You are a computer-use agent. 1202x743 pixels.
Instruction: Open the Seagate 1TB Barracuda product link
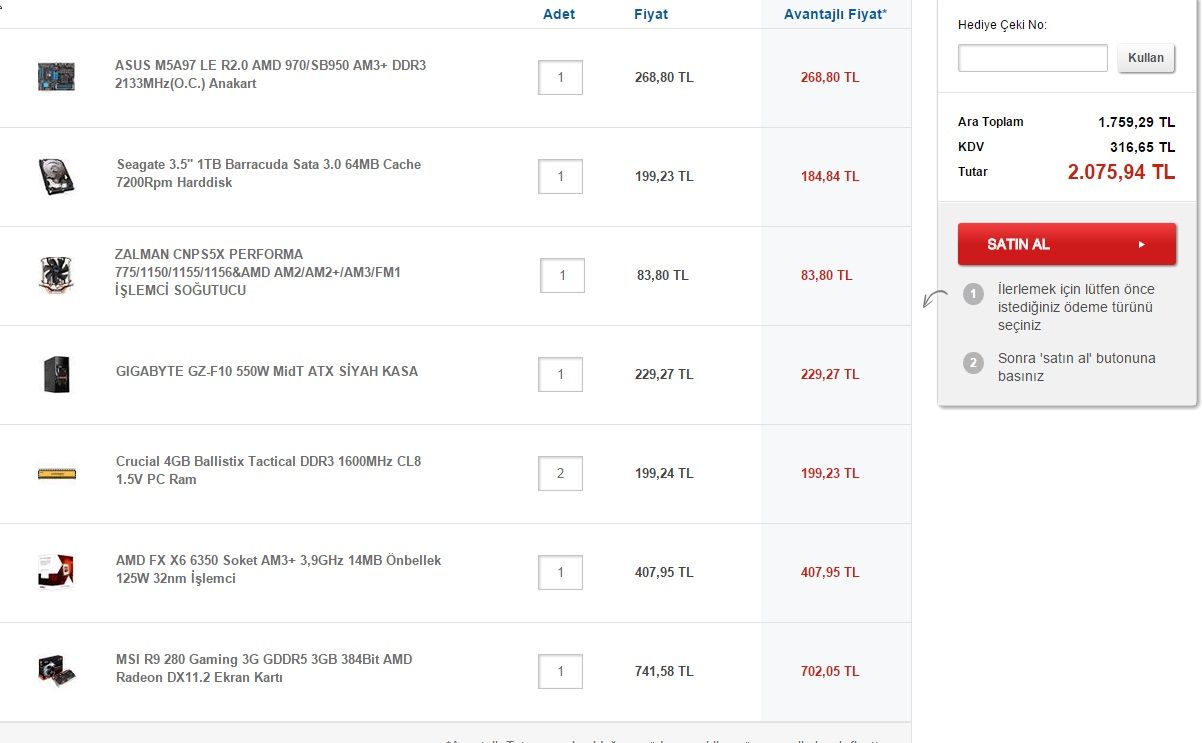(x=268, y=173)
